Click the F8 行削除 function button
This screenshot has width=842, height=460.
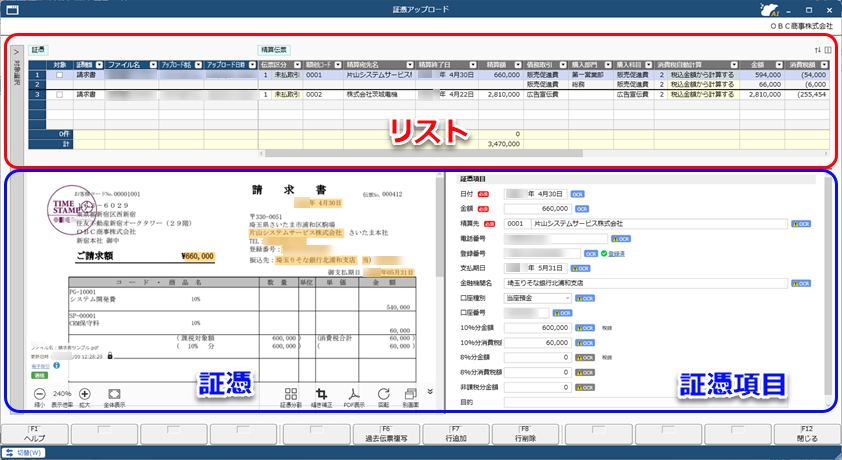[x=526, y=434]
